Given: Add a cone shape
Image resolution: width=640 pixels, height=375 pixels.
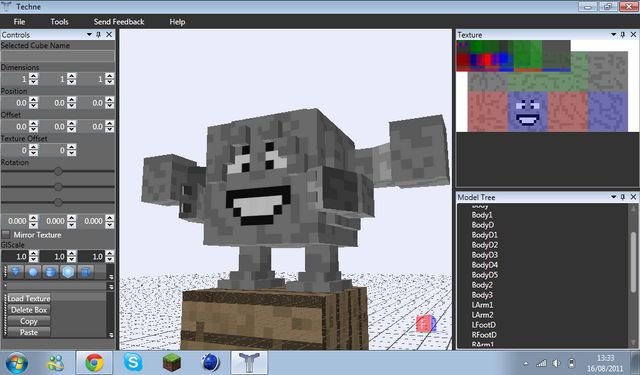Looking at the screenshot, I should 16,272.
